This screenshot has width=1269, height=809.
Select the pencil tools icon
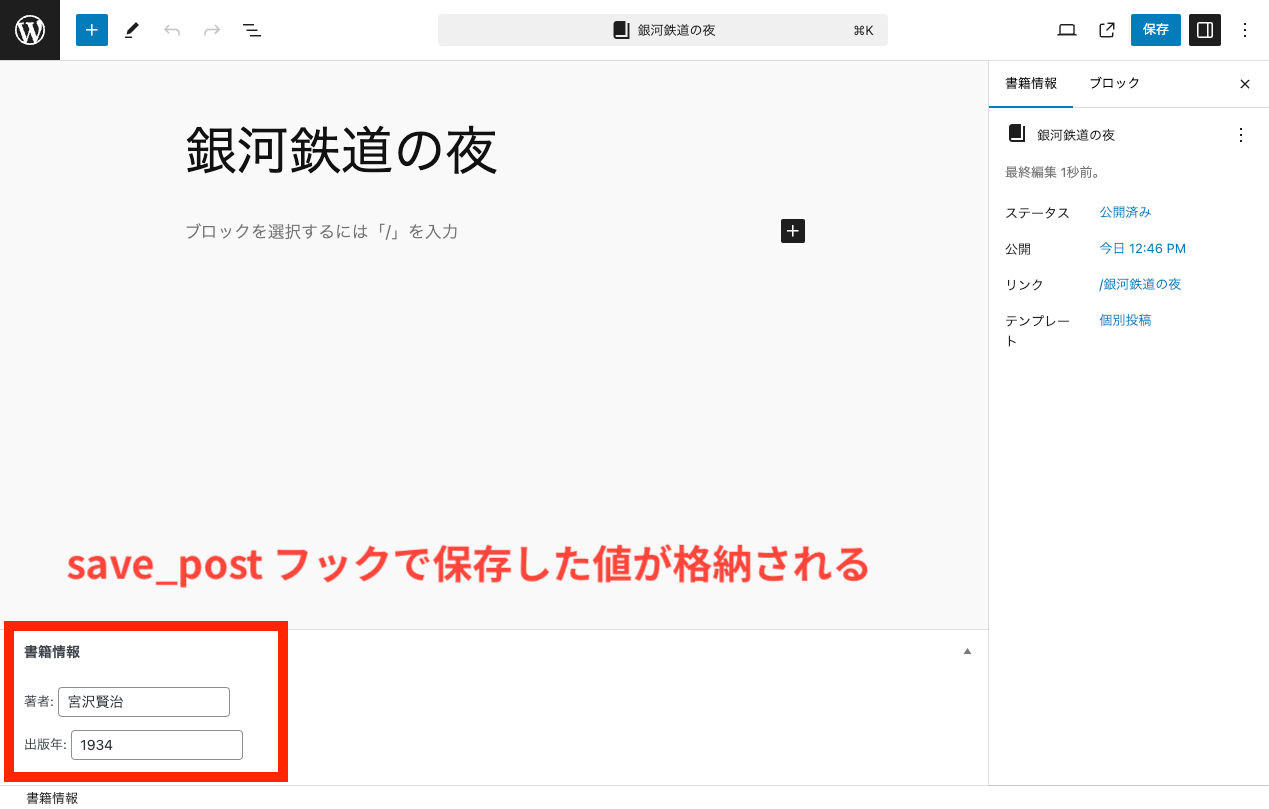tap(132, 30)
